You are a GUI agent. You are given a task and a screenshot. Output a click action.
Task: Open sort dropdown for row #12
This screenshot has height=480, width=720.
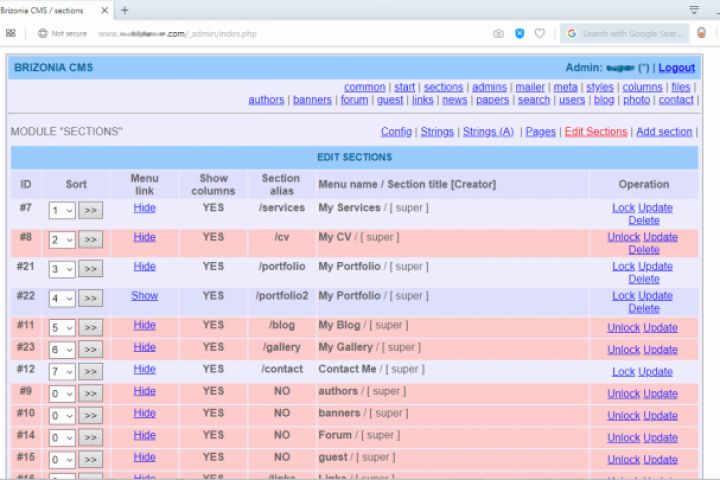tap(62, 372)
